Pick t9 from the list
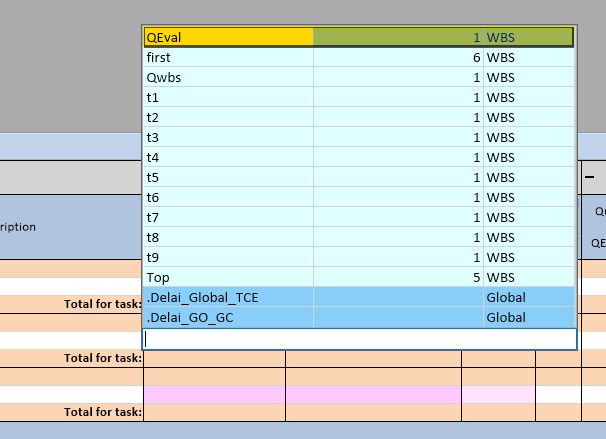This screenshot has height=439, width=606. [228, 257]
